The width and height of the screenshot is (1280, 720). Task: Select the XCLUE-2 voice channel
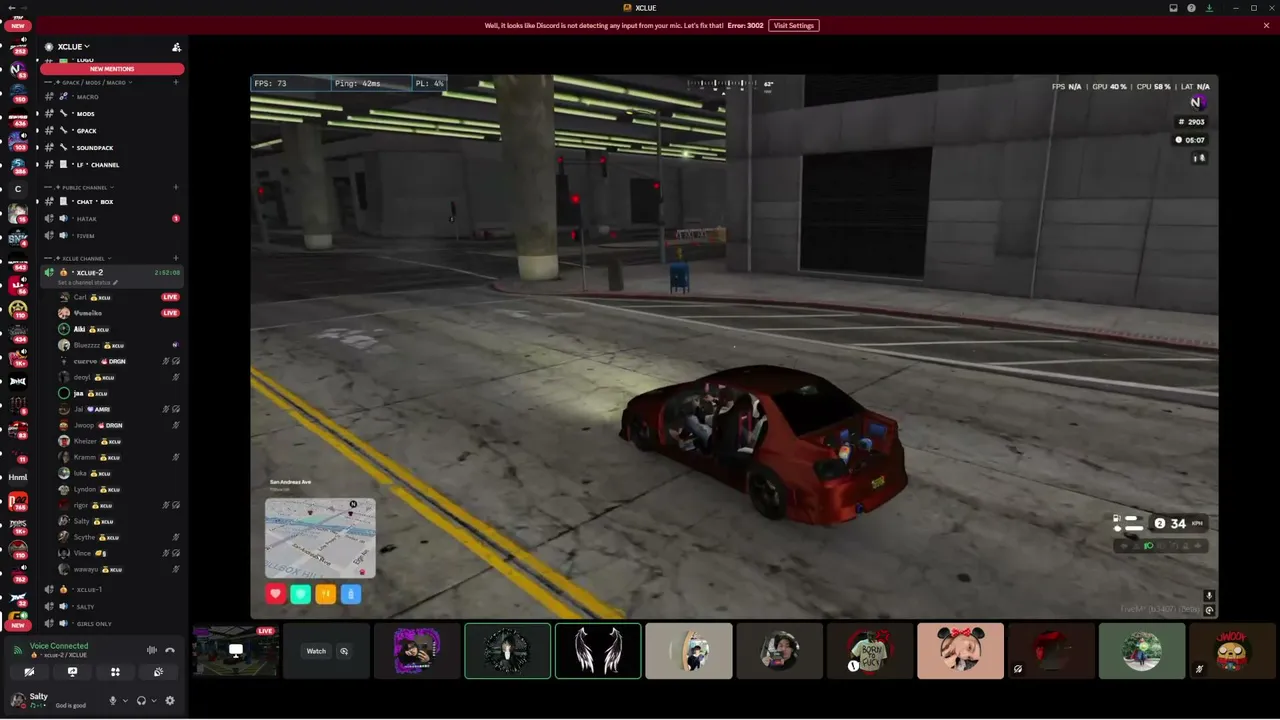[x=112, y=273]
